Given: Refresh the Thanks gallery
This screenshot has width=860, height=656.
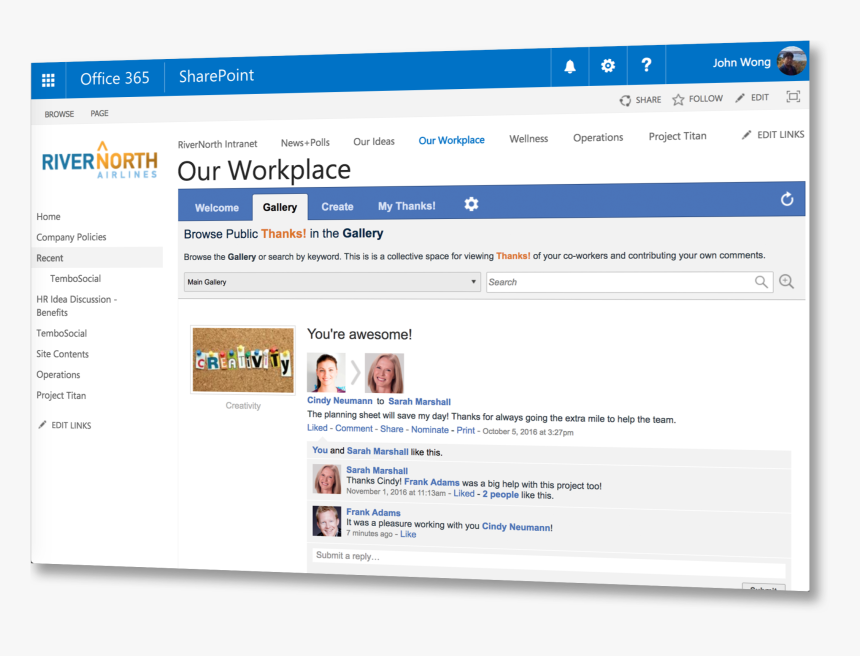Looking at the screenshot, I should (x=787, y=199).
